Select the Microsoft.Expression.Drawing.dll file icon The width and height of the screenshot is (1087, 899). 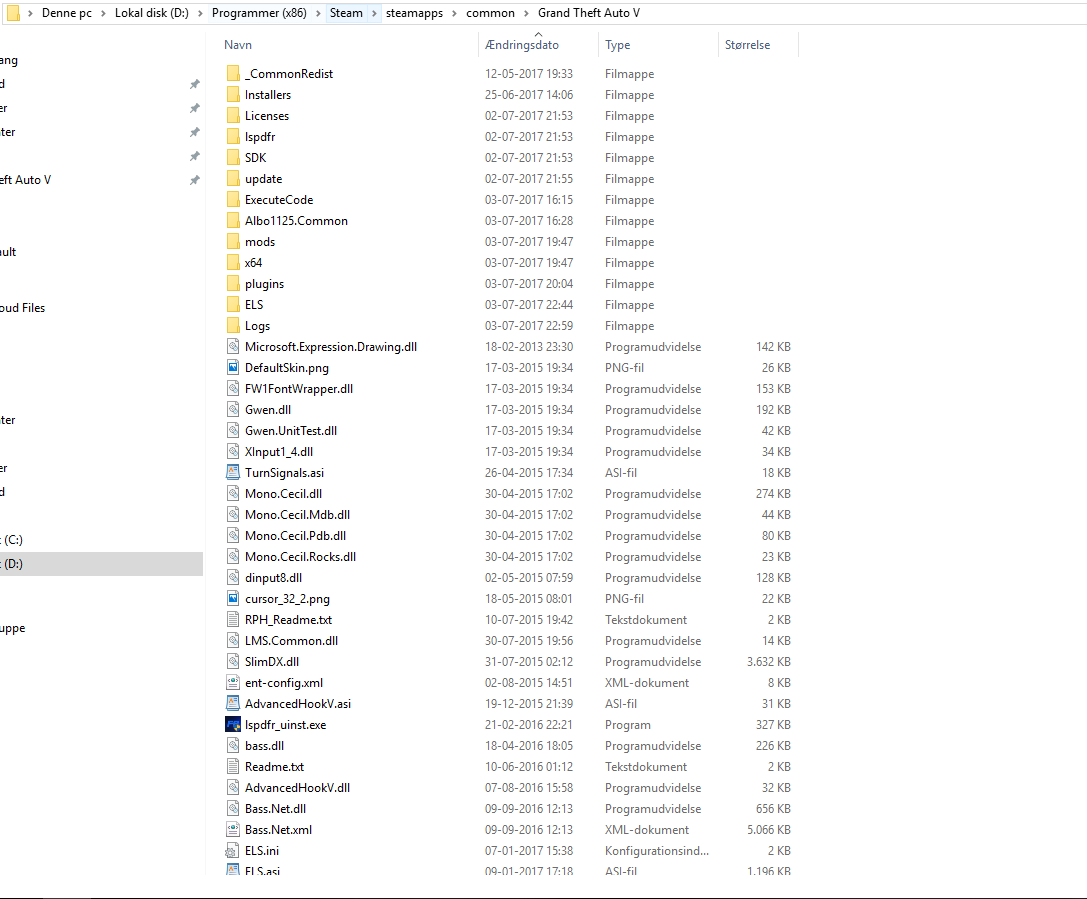234,347
